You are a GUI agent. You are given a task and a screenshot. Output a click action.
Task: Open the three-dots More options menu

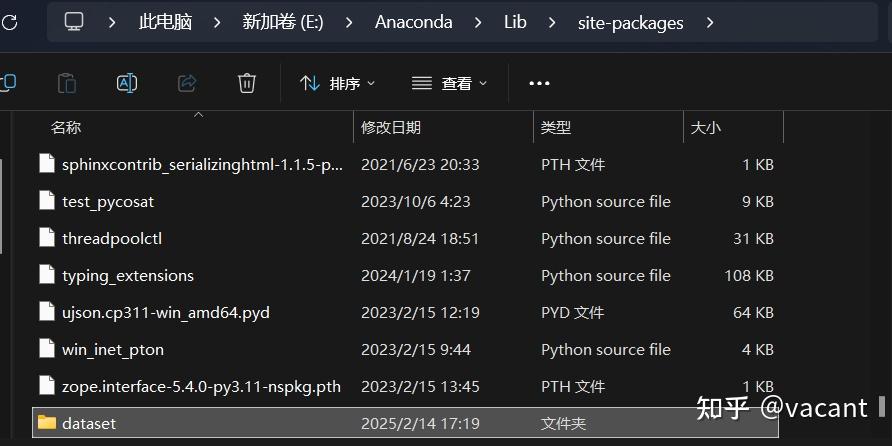point(539,84)
